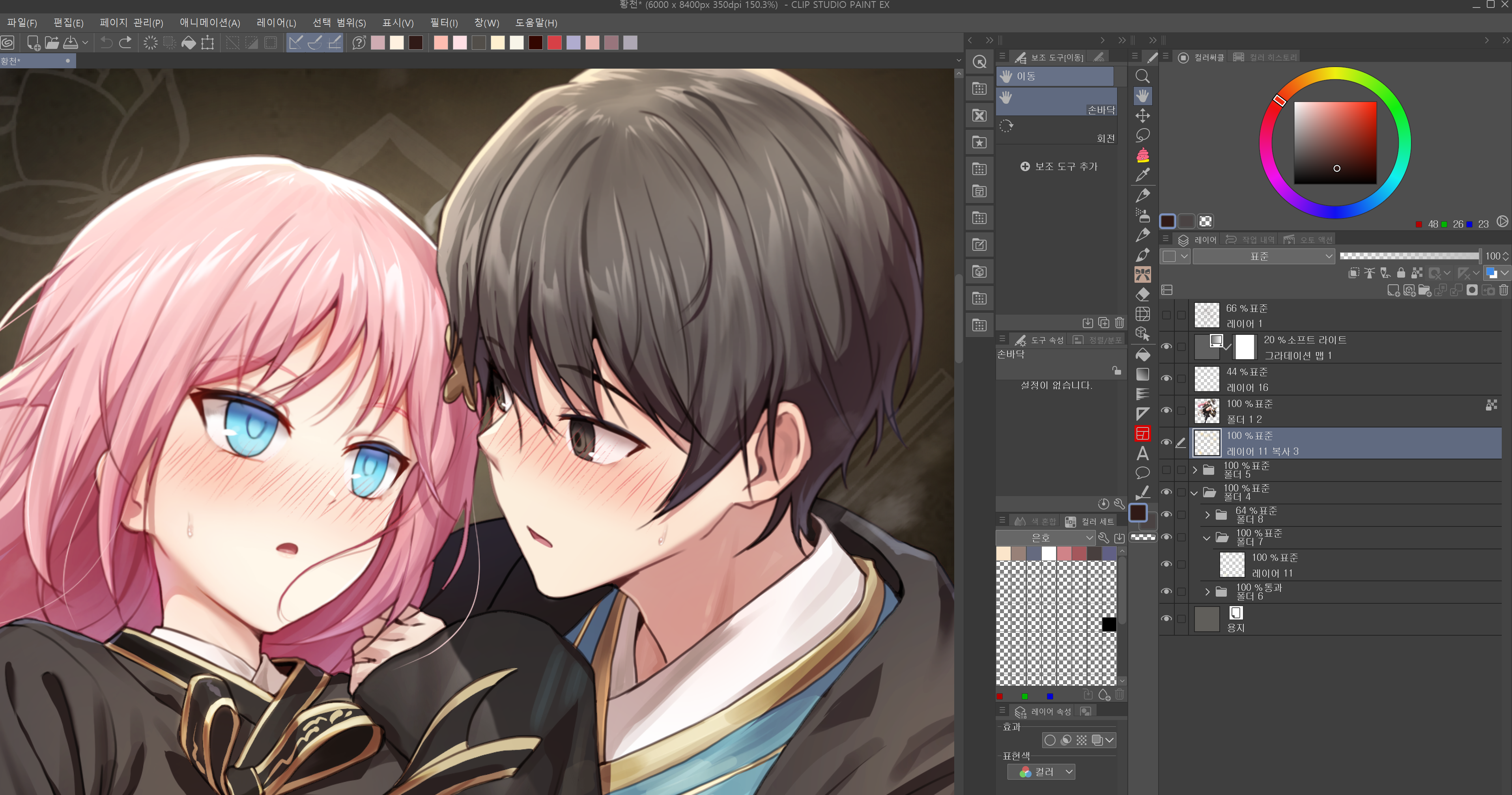Pick the red swatch in the top toolbar

(554, 43)
